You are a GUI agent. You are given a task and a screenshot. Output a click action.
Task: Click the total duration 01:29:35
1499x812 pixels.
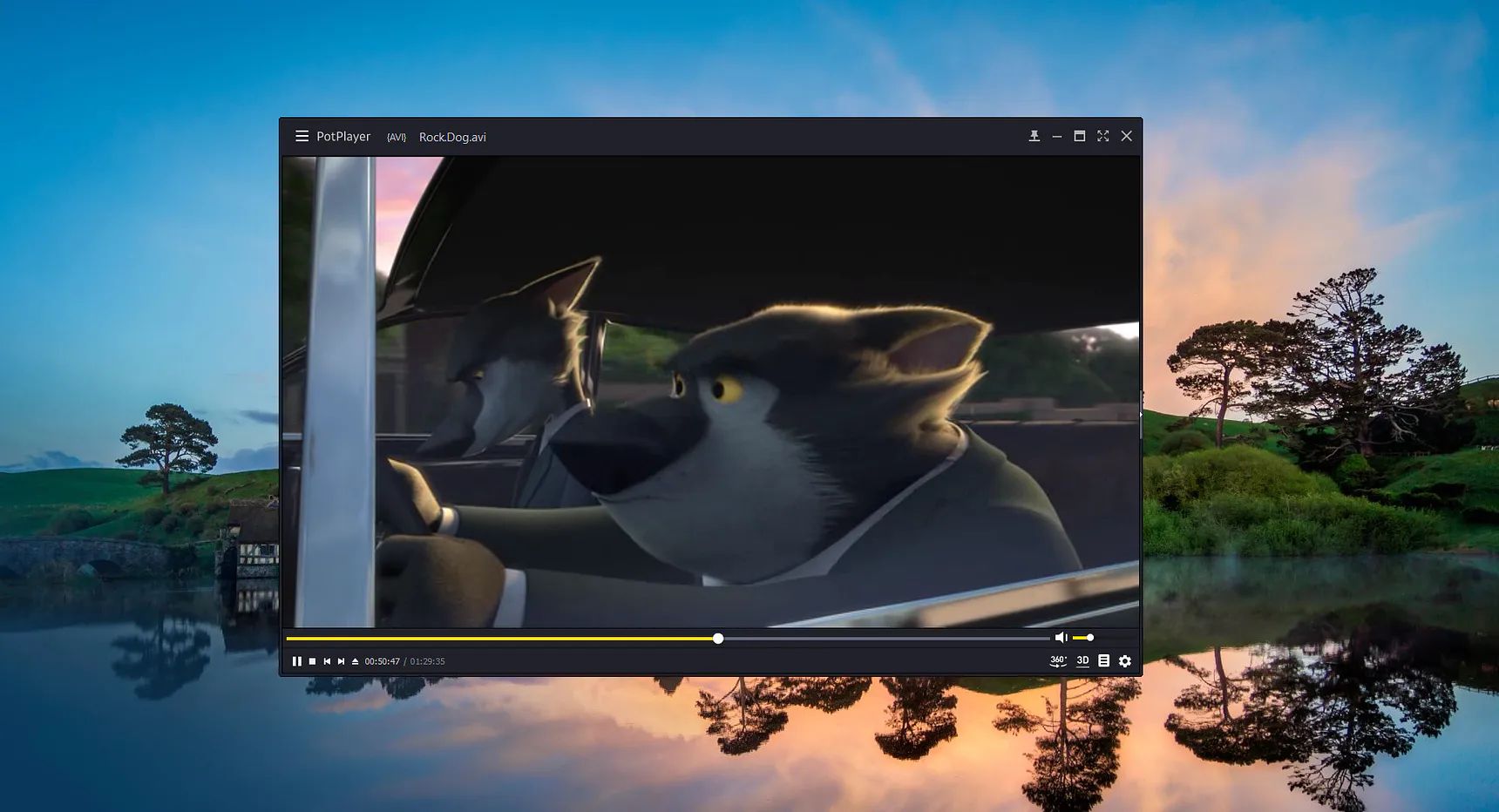point(427,661)
